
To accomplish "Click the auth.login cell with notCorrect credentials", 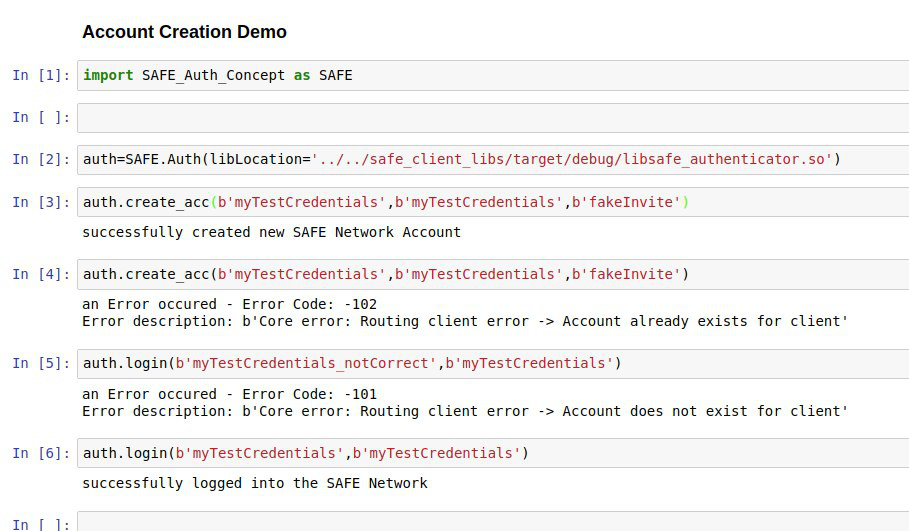I will tap(490, 363).
